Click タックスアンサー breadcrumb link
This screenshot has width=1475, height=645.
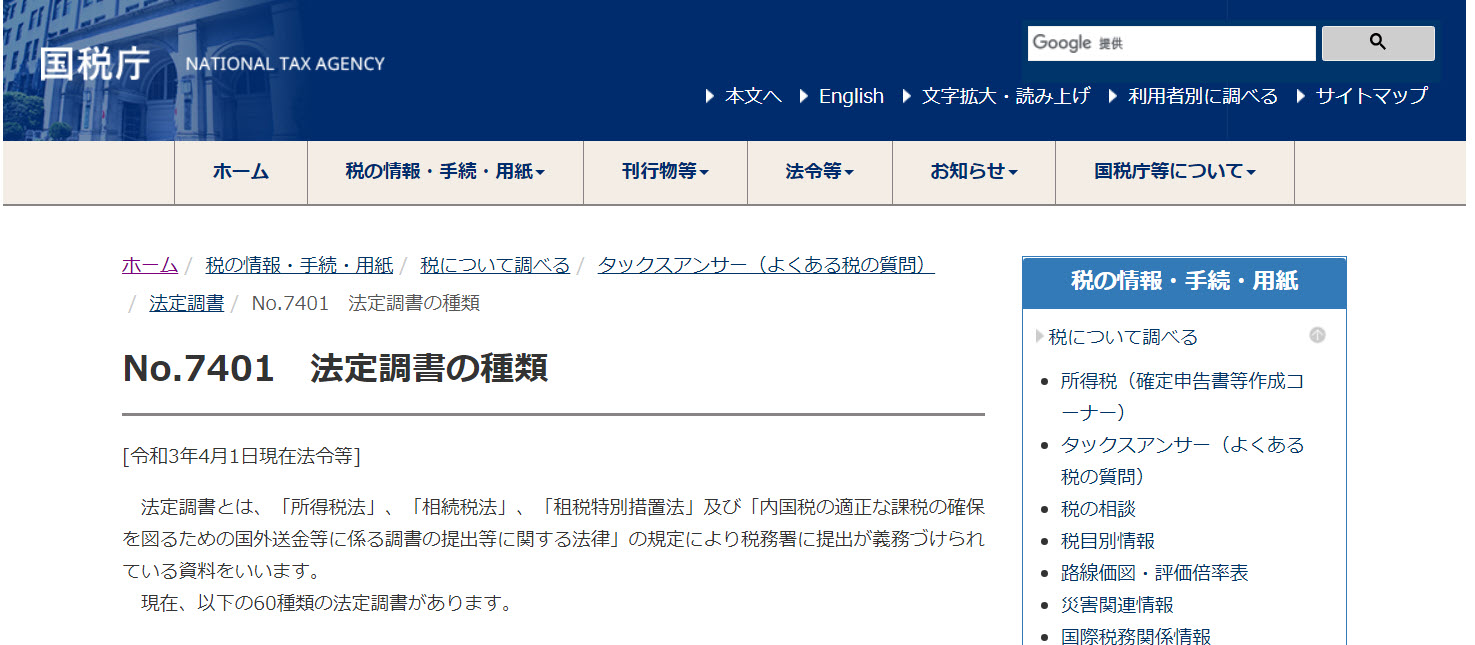(x=765, y=265)
